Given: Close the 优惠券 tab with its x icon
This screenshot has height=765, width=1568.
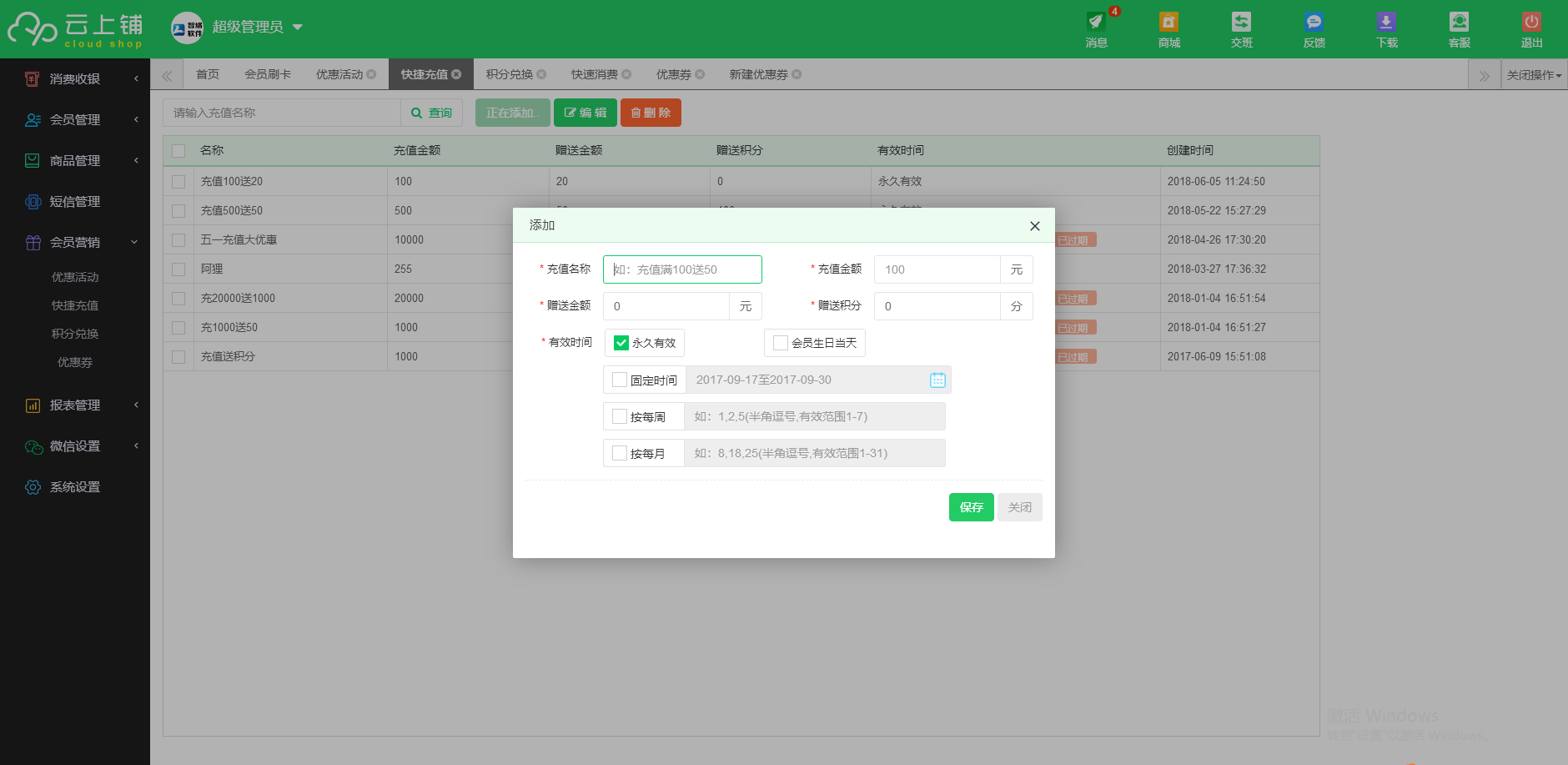Looking at the screenshot, I should [700, 74].
